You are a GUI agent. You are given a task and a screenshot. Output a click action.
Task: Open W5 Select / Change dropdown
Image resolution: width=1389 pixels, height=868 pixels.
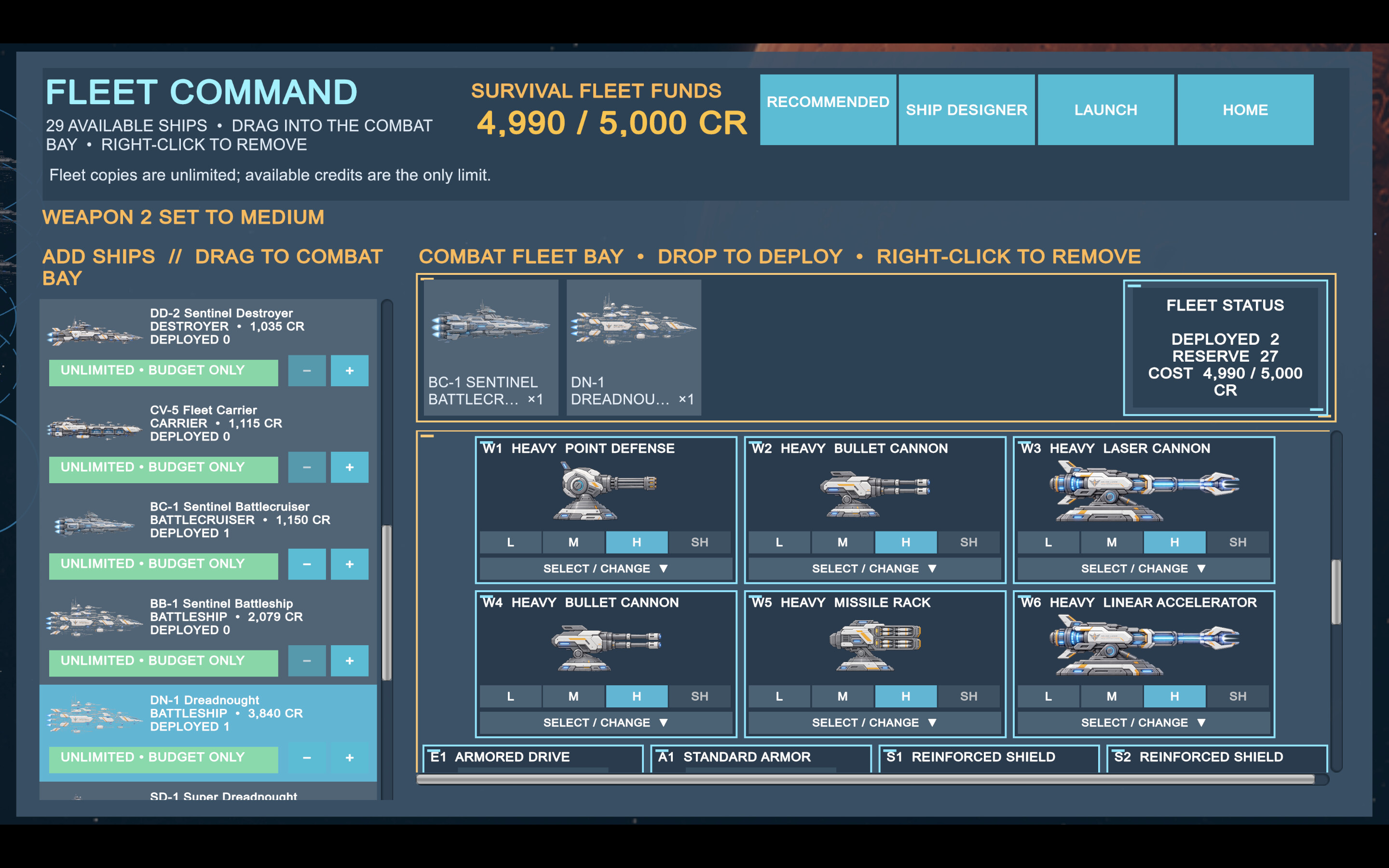(875, 723)
